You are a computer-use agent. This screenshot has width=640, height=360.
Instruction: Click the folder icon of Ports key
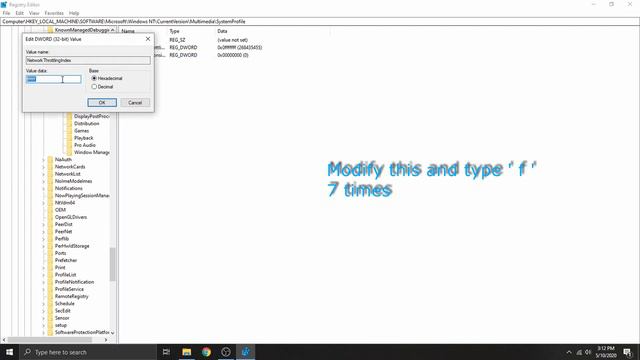(50, 253)
